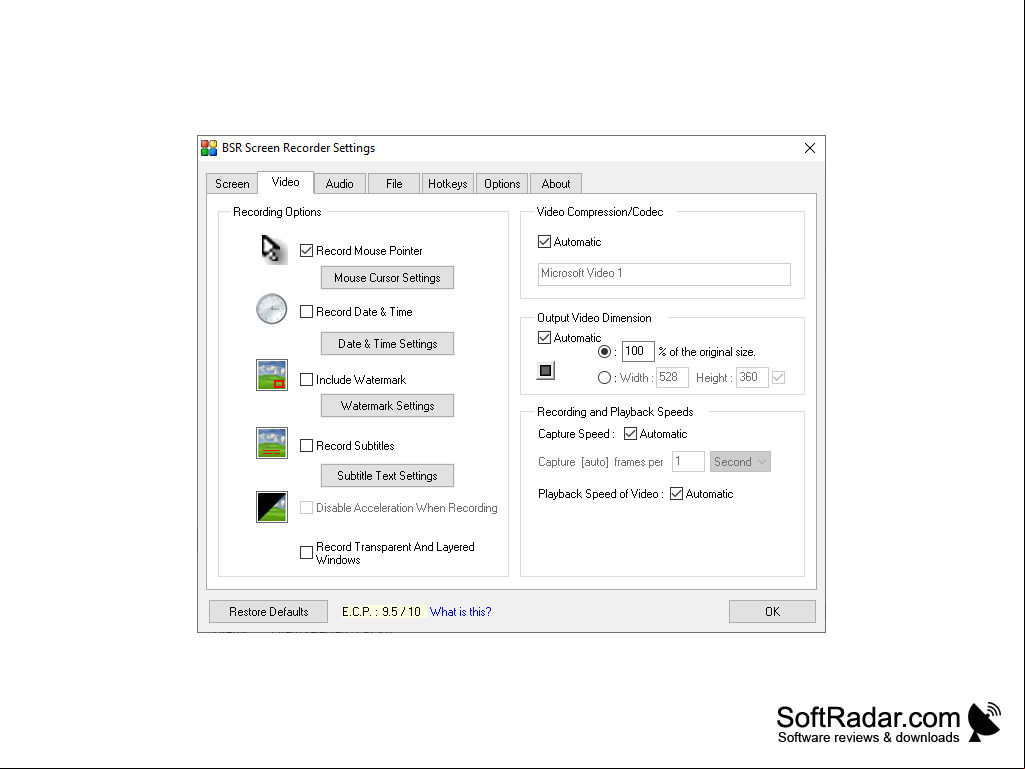Image resolution: width=1025 pixels, height=769 pixels.
Task: Click the clock icon for date and time
Action: click(271, 309)
